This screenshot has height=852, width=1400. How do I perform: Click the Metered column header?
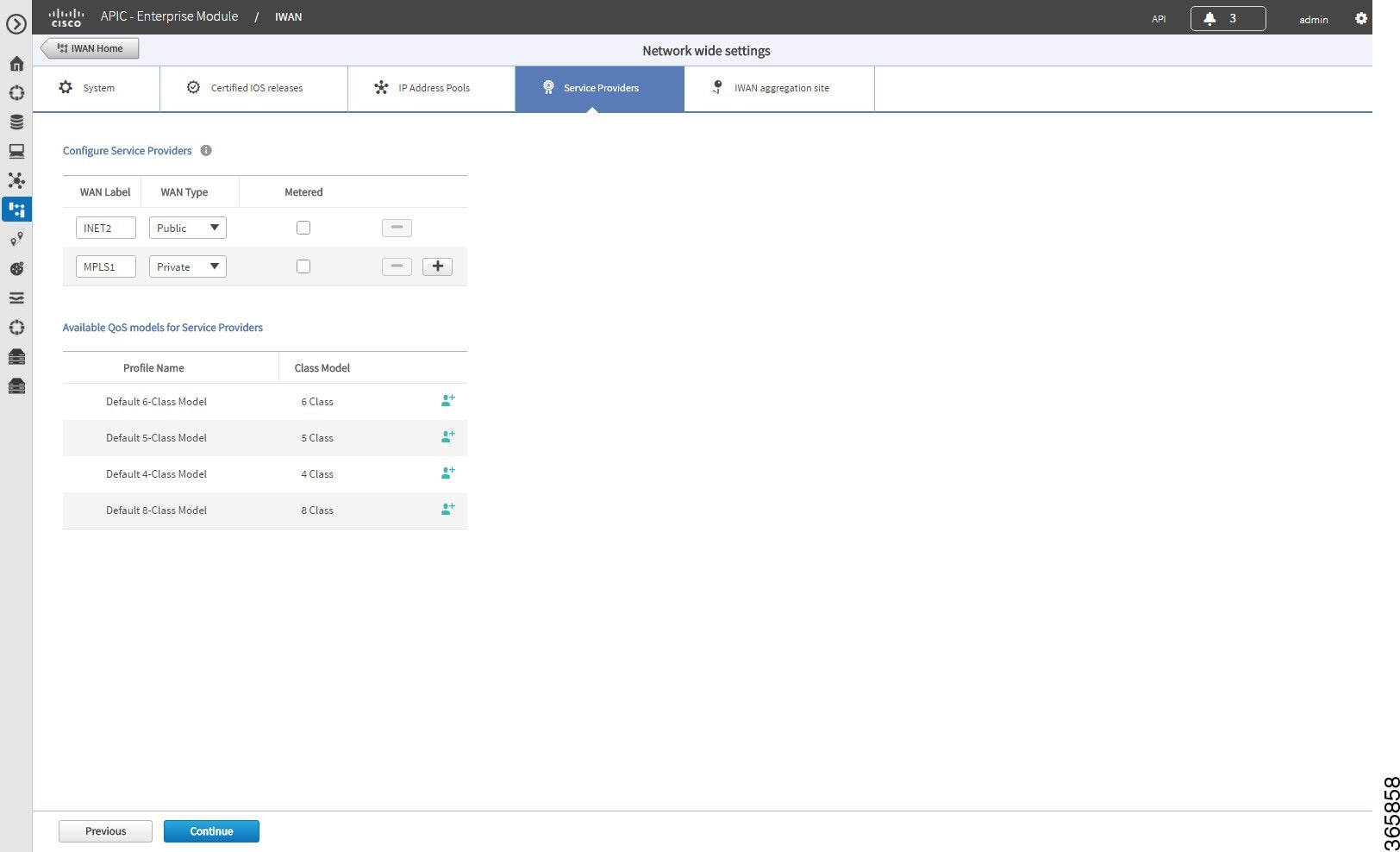pos(303,192)
